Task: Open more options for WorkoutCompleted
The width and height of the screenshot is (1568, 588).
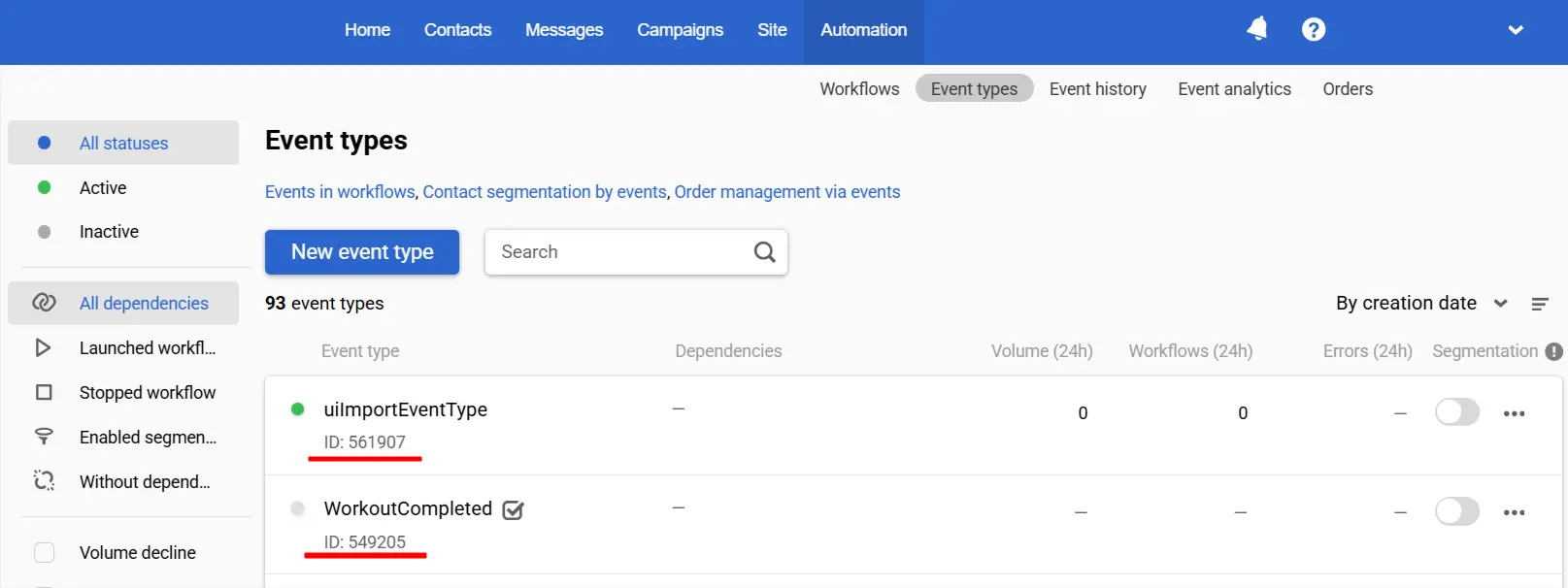Action: pos(1514,512)
